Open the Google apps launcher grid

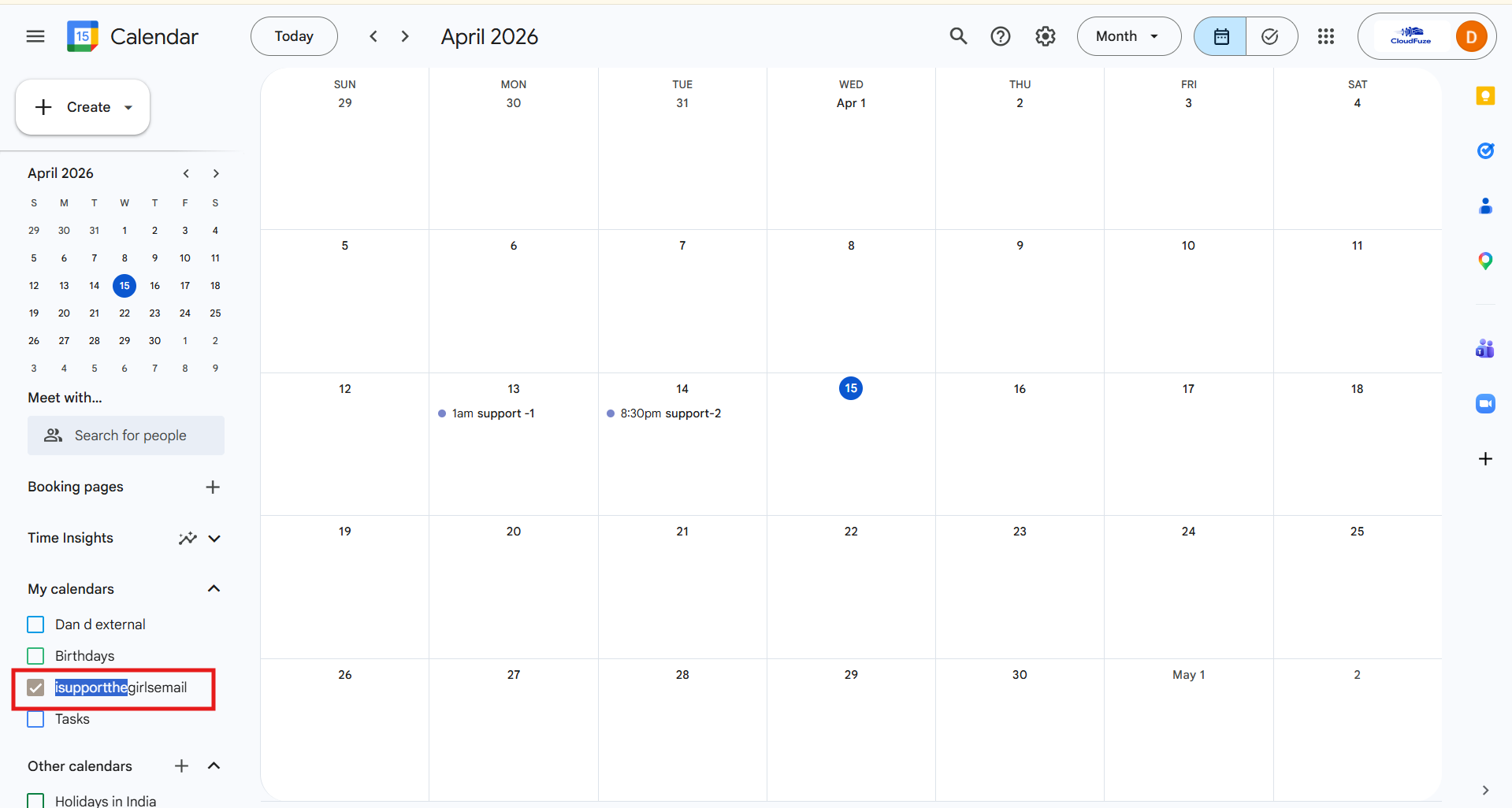pyautogui.click(x=1325, y=36)
